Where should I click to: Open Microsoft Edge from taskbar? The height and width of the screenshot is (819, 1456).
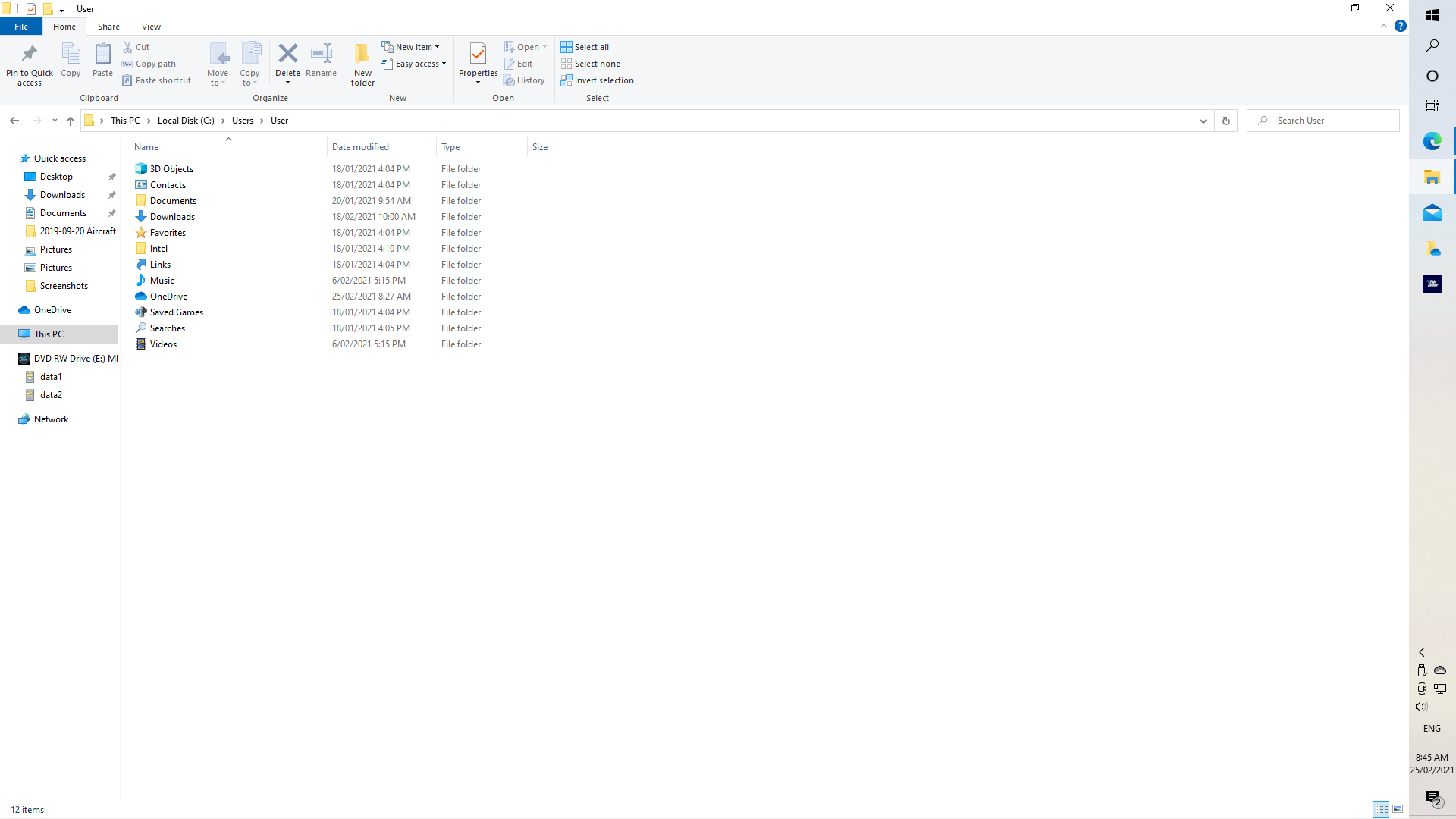point(1432,141)
